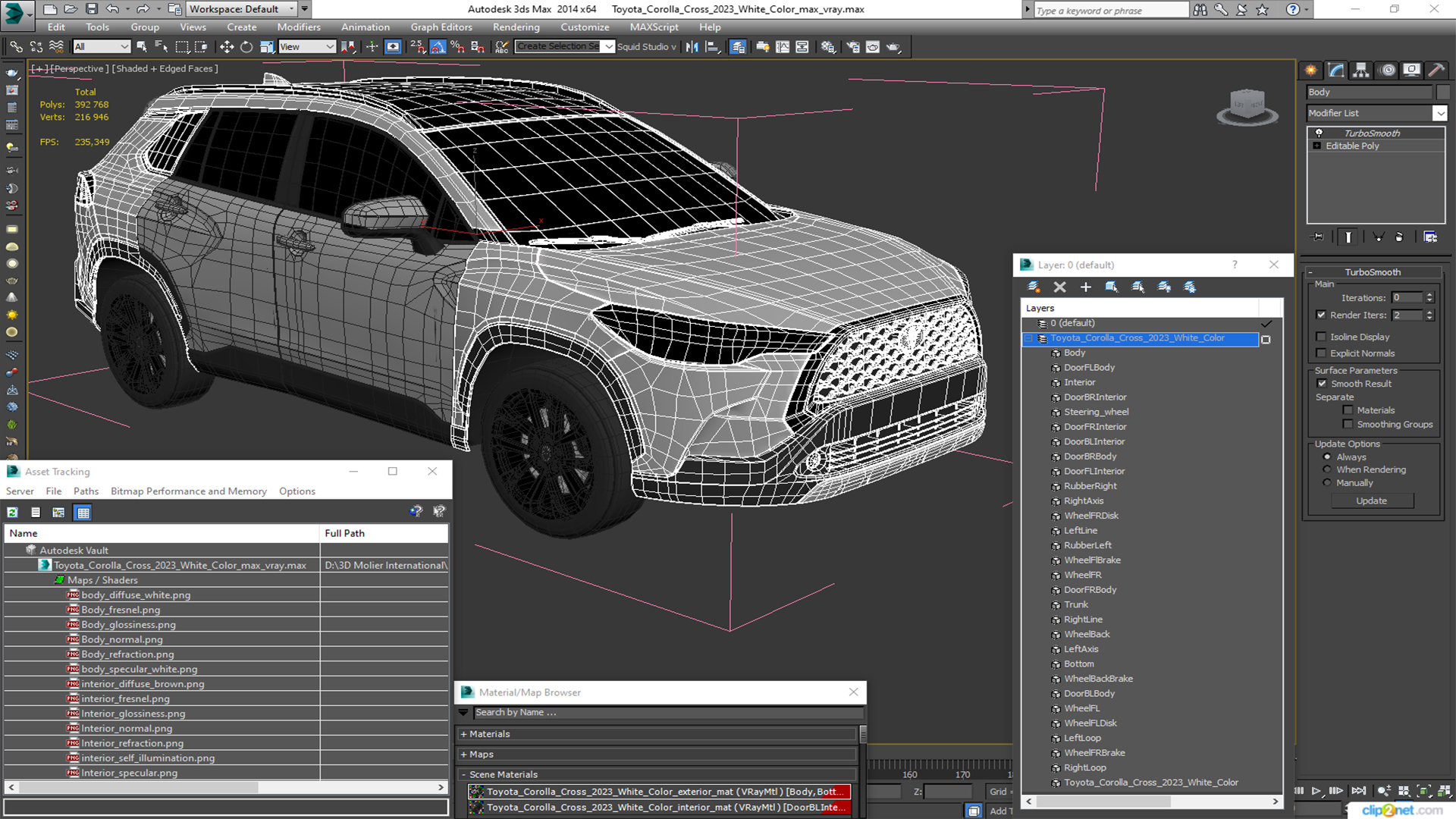Click the Refresh icon in Asset Tracking
1456x819 pixels.
click(x=13, y=513)
